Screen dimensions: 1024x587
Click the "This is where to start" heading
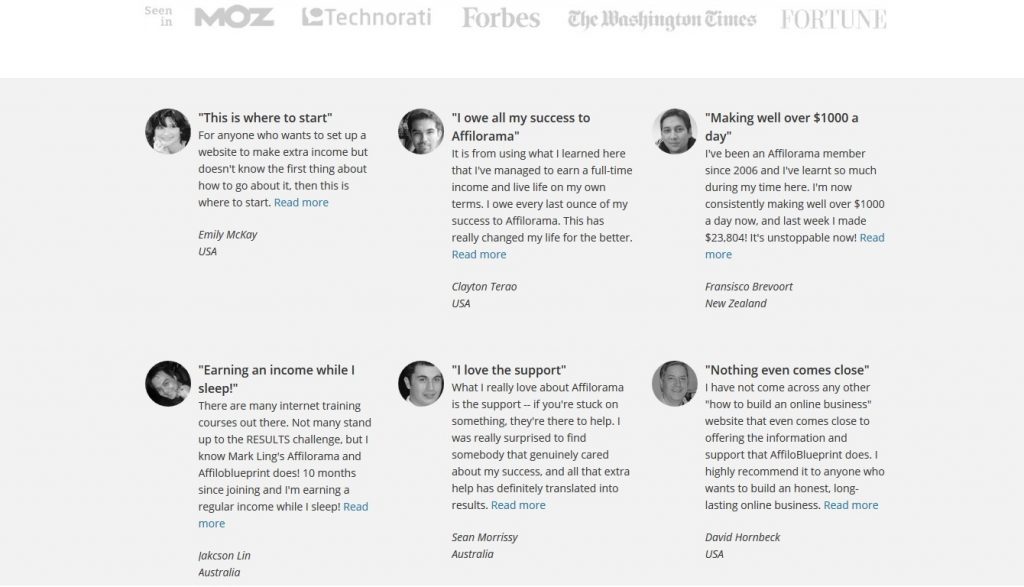coord(265,118)
